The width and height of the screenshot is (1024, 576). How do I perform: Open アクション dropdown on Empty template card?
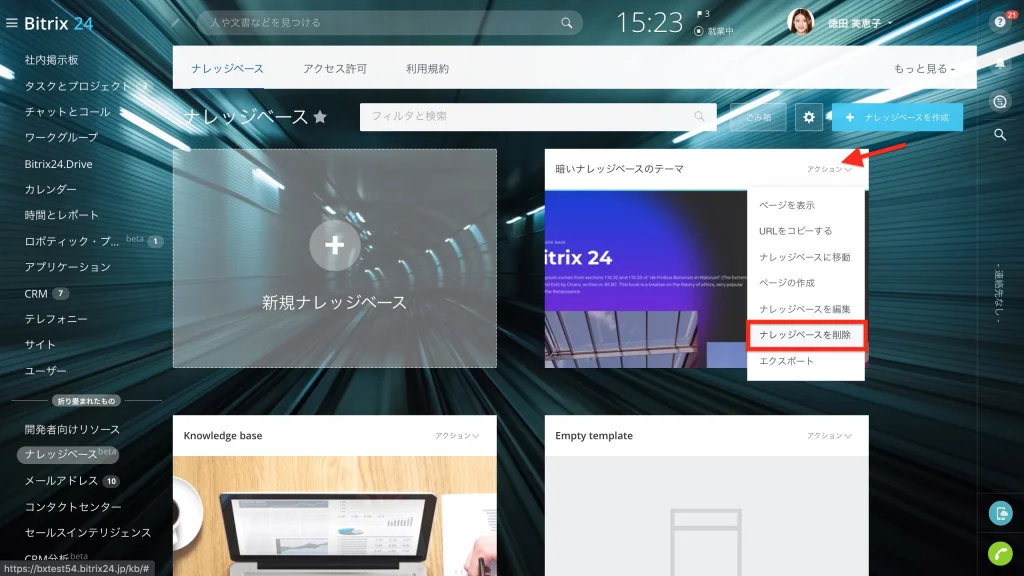pos(829,436)
